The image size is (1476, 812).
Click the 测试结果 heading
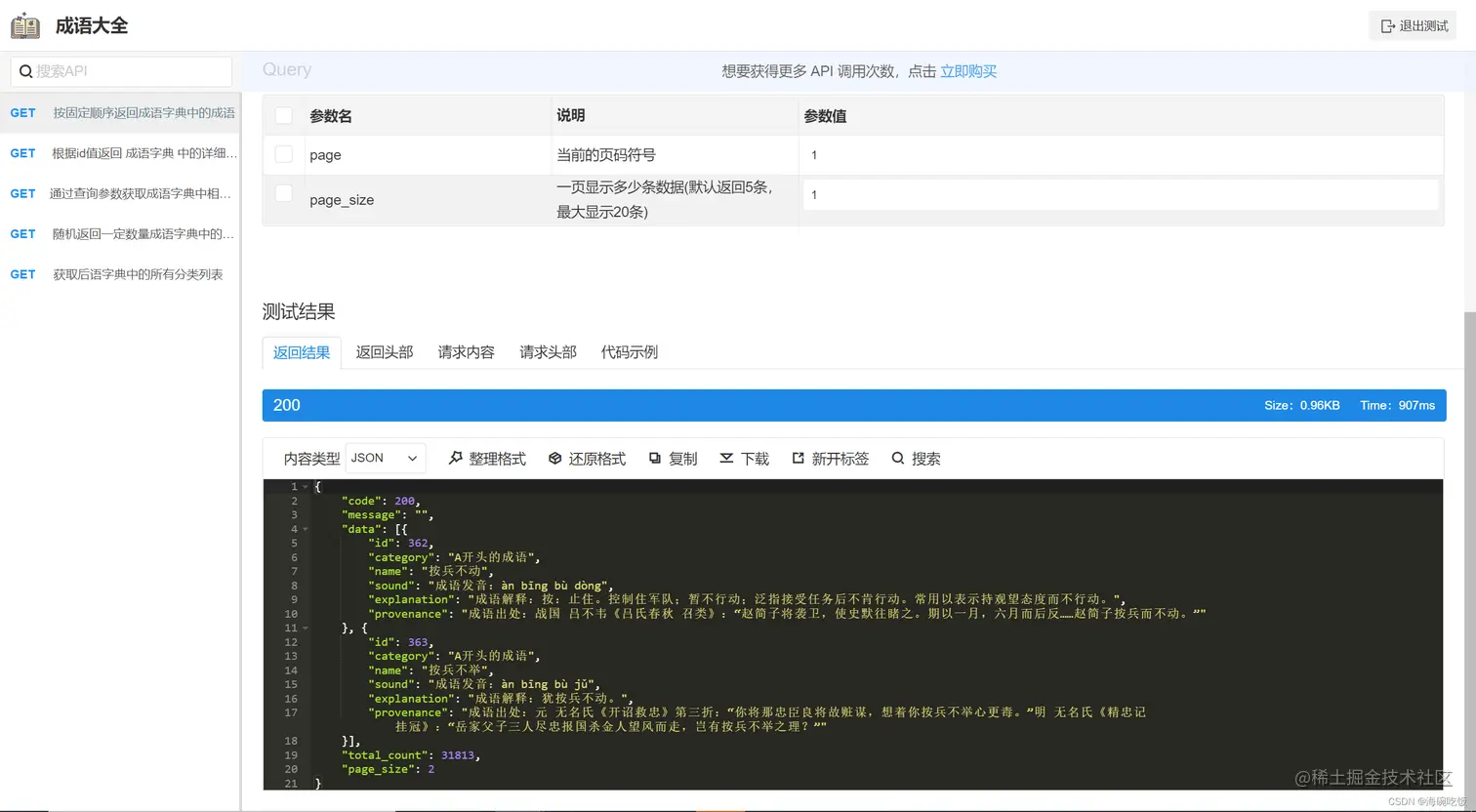pos(299,311)
